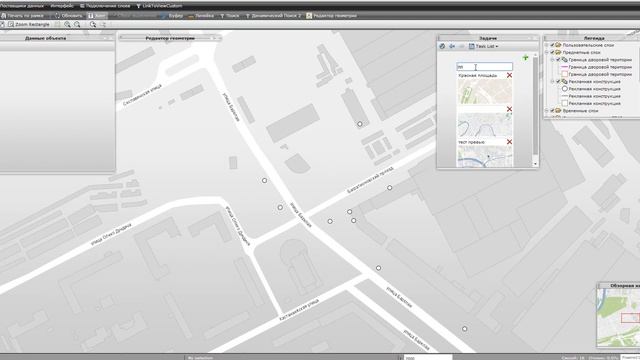Select Предметные слои label in legend
640x360 pixels.
(x=581, y=52)
